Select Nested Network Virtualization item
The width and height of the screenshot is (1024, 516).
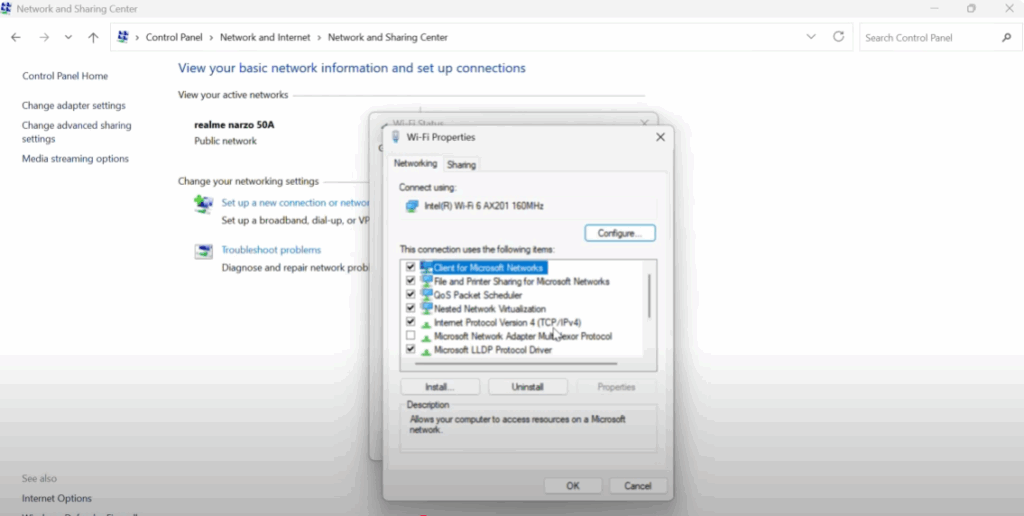tap(490, 309)
